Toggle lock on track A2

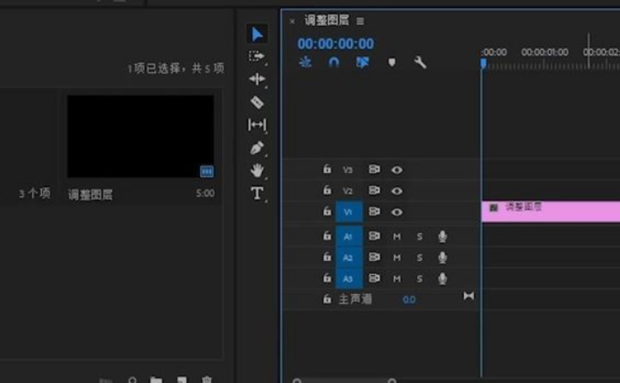point(327,257)
